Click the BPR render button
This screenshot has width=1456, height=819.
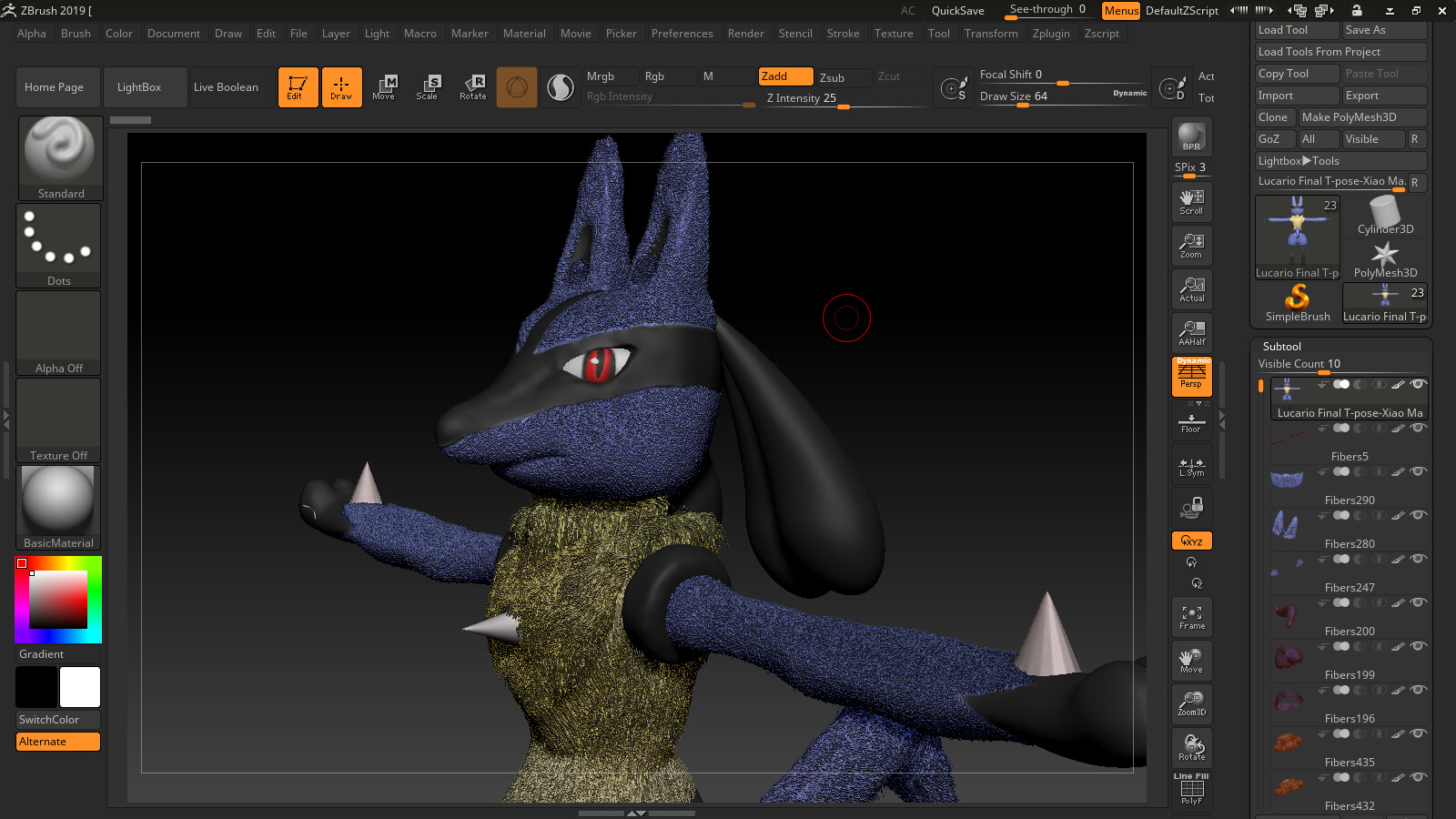[x=1190, y=136]
